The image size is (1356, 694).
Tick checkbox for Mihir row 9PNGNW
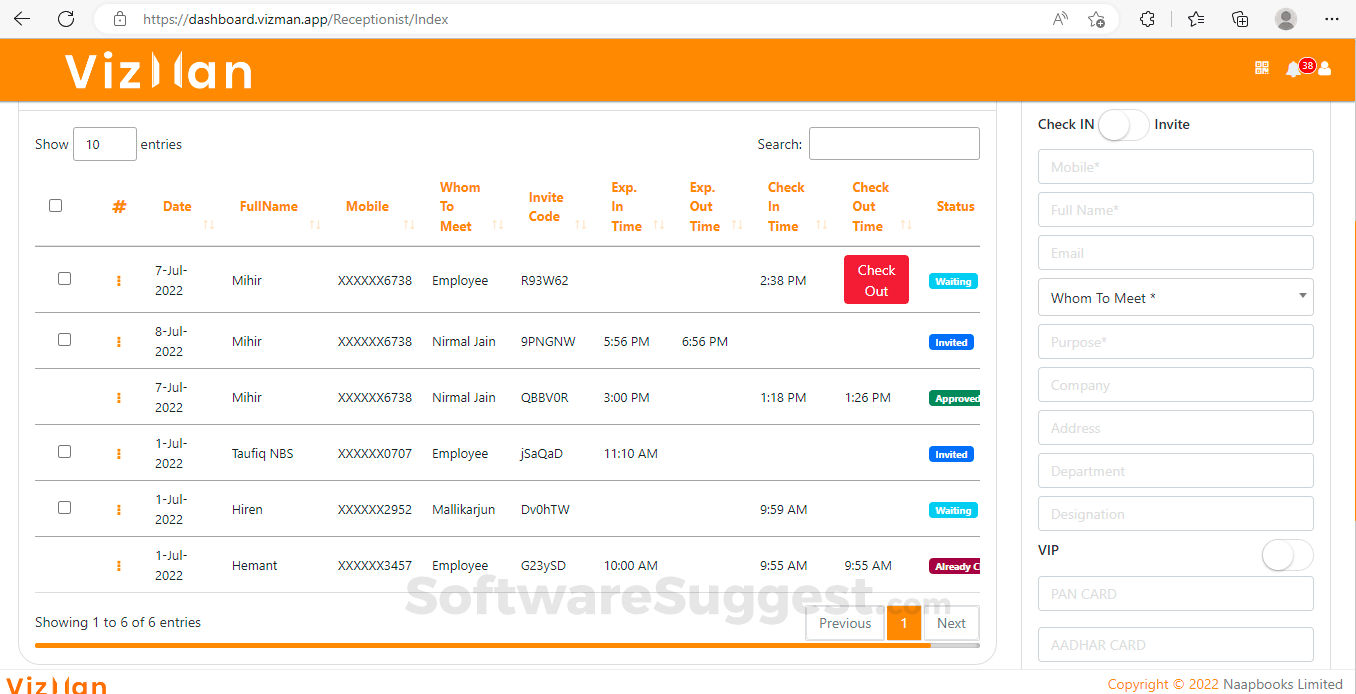tap(64, 340)
